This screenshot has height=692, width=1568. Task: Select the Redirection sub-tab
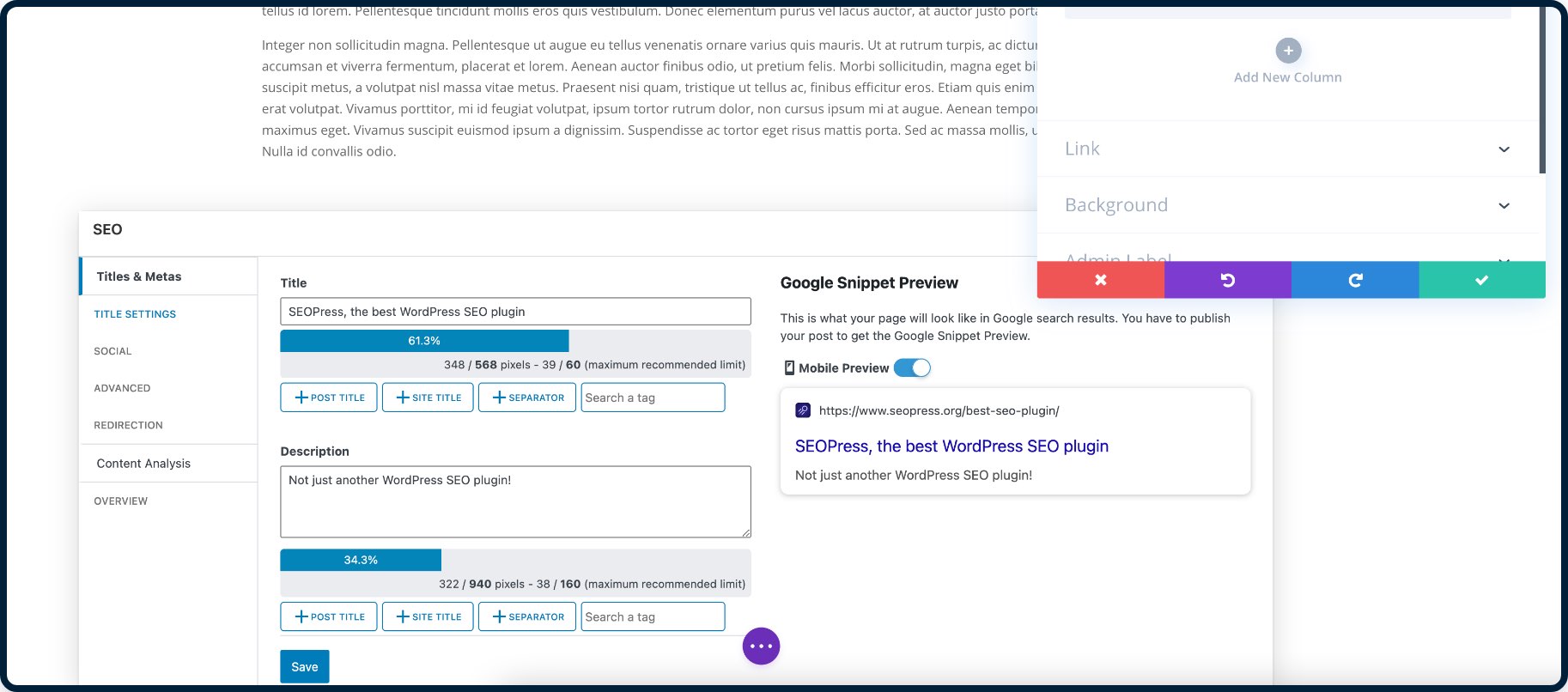[128, 425]
